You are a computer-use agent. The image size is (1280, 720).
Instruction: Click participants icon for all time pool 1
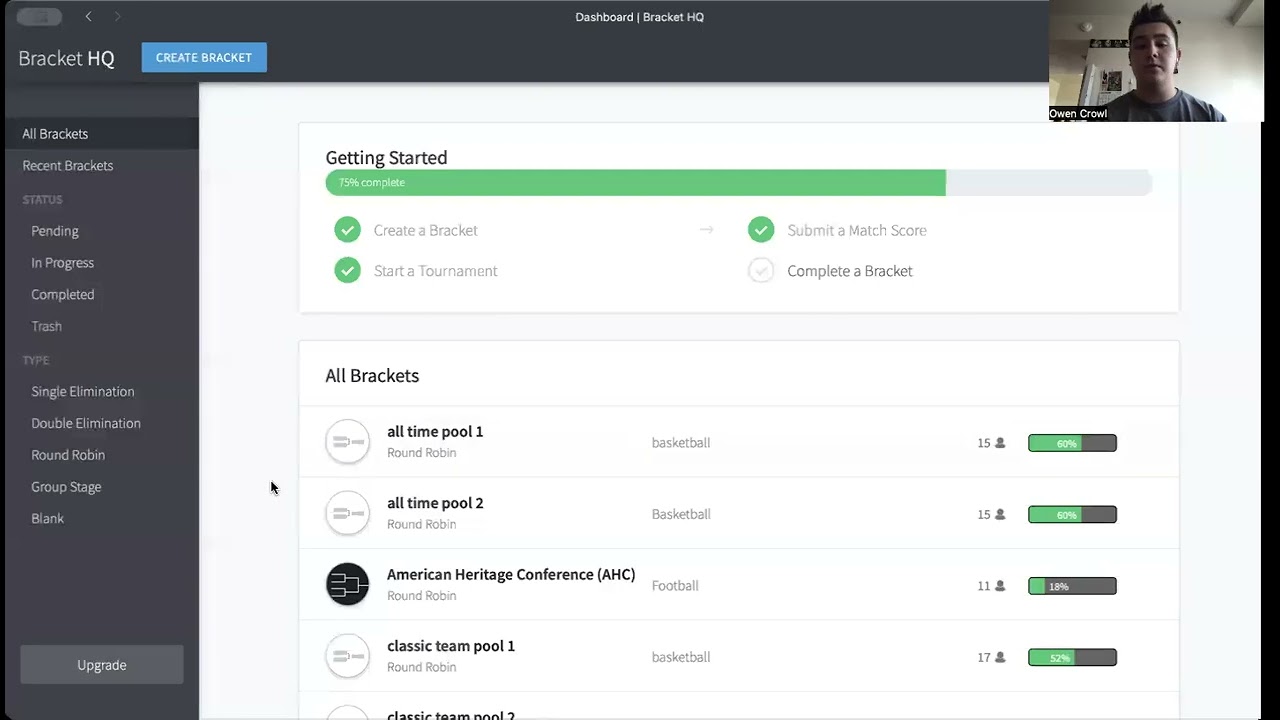click(x=1000, y=443)
